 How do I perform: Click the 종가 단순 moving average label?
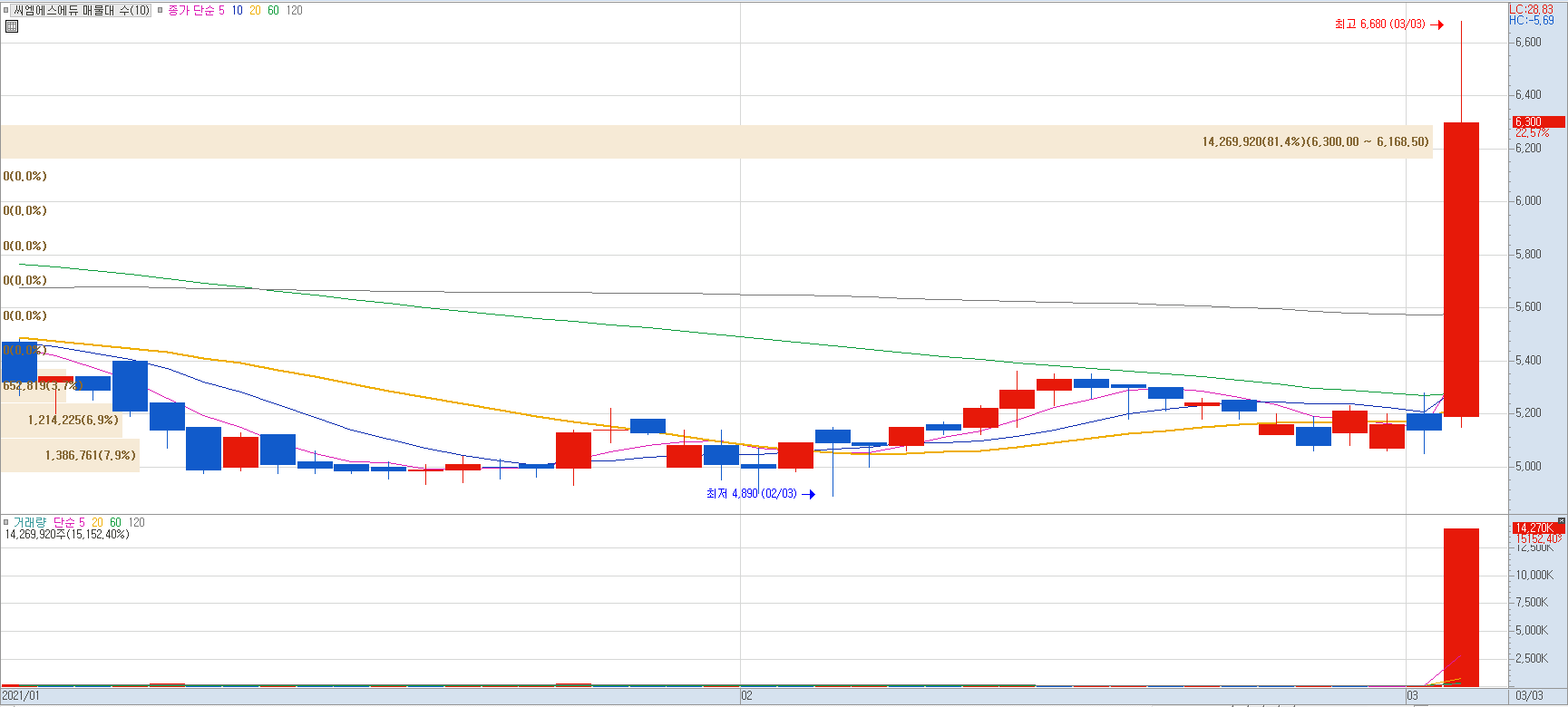click(191, 11)
